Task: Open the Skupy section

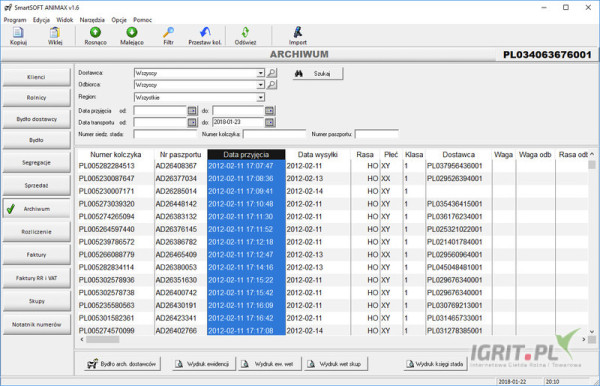Action: point(36,301)
